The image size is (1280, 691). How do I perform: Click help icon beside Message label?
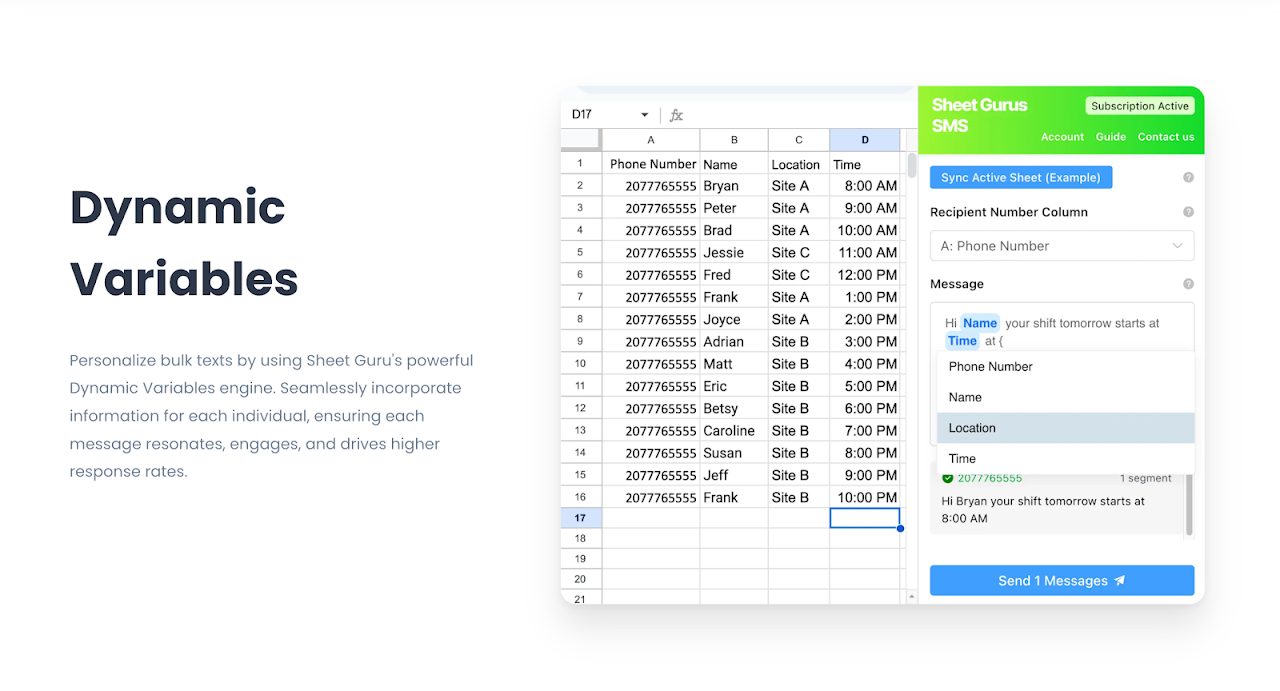[1188, 284]
